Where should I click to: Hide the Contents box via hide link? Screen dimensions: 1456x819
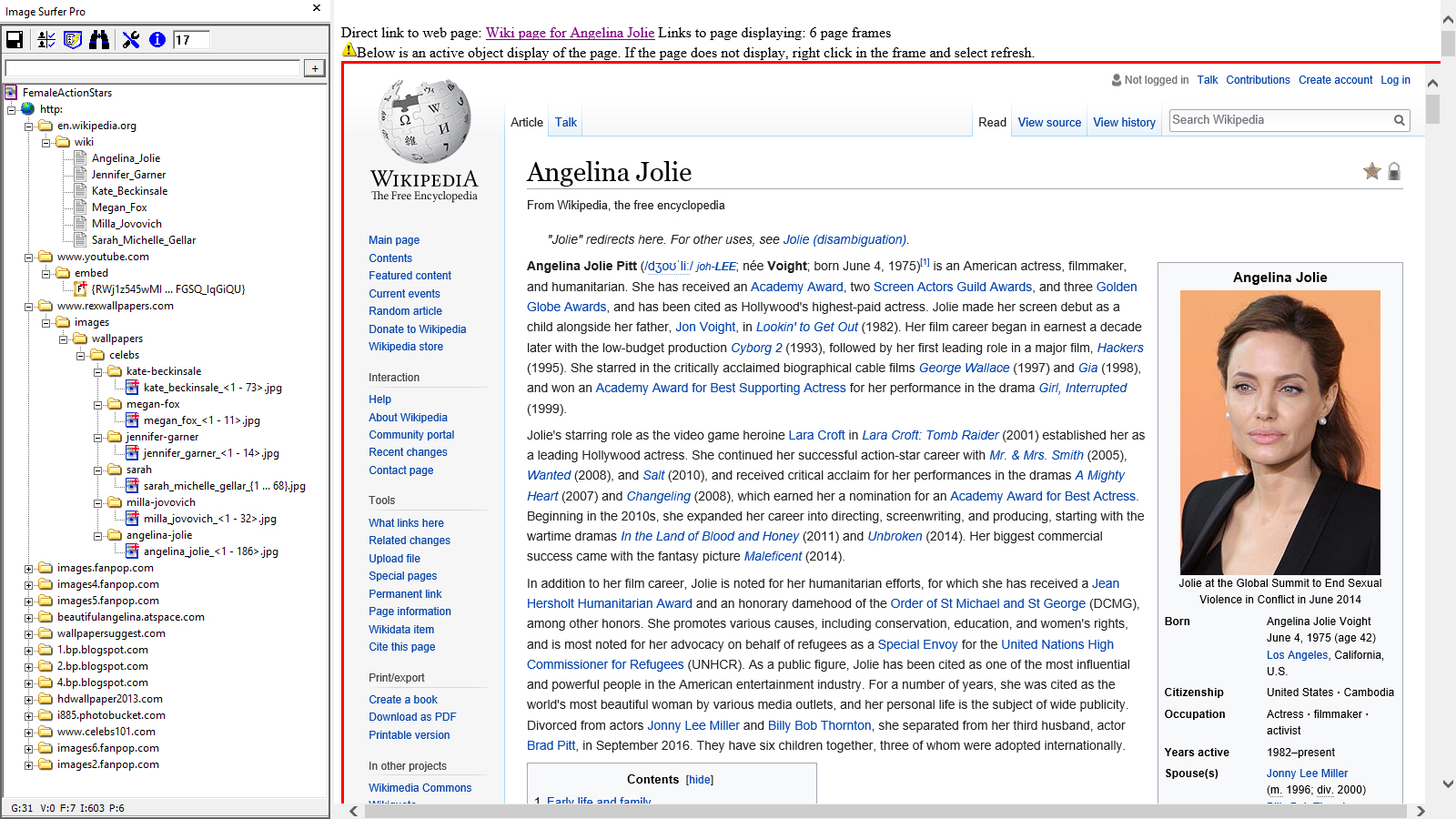699,780
